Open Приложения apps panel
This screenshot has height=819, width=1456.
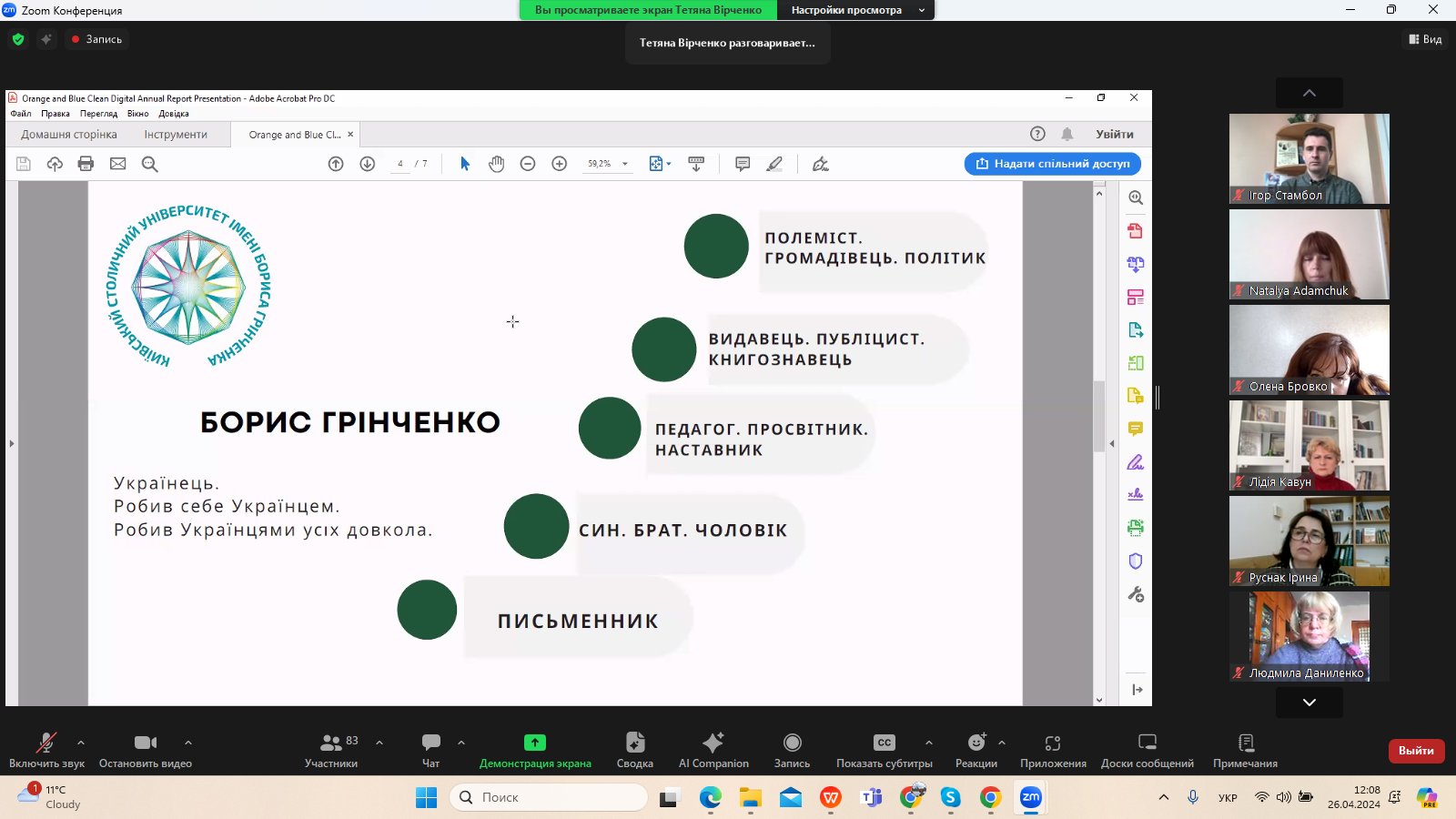click(1053, 749)
